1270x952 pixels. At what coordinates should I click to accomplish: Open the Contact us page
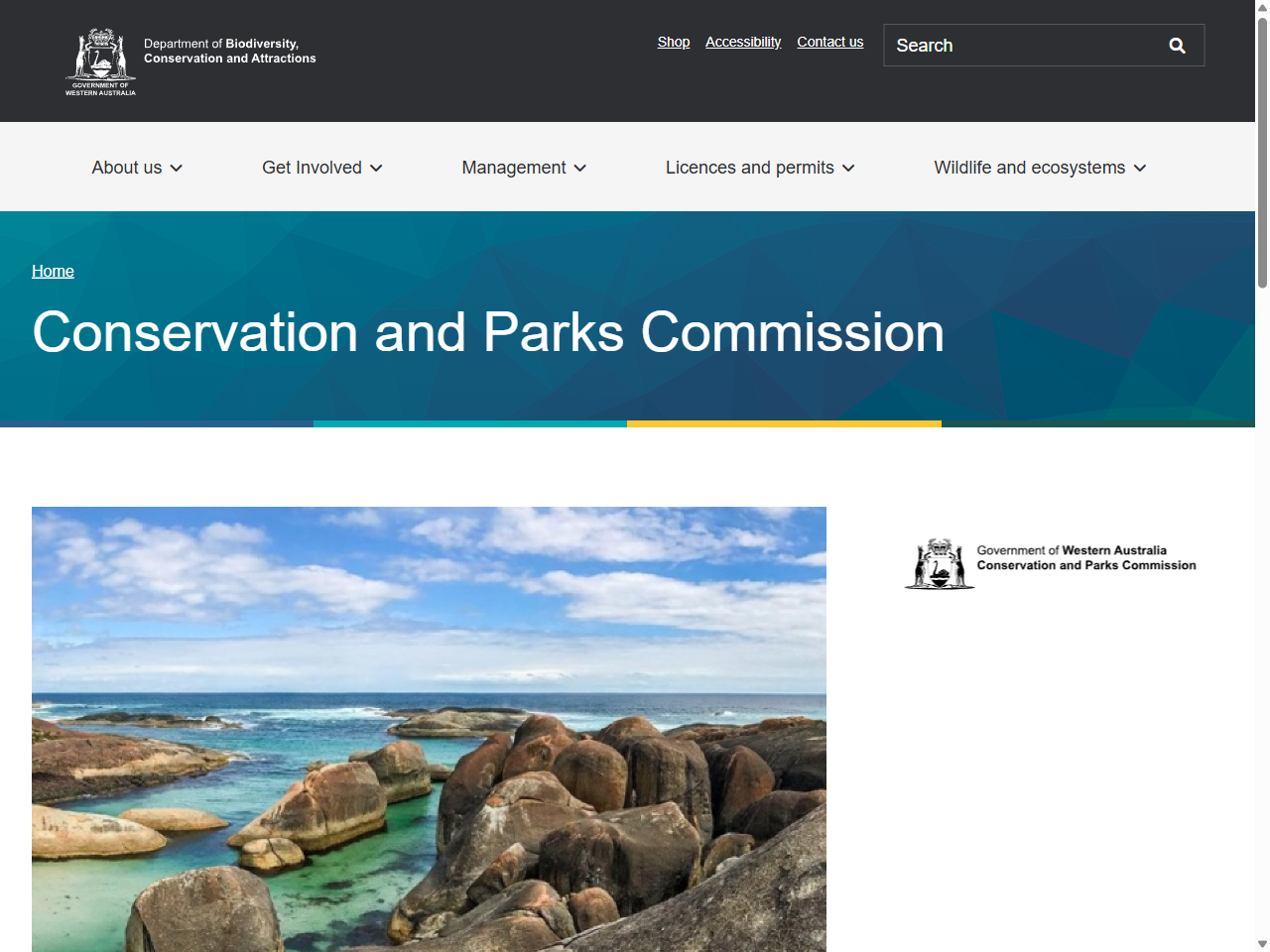point(829,42)
